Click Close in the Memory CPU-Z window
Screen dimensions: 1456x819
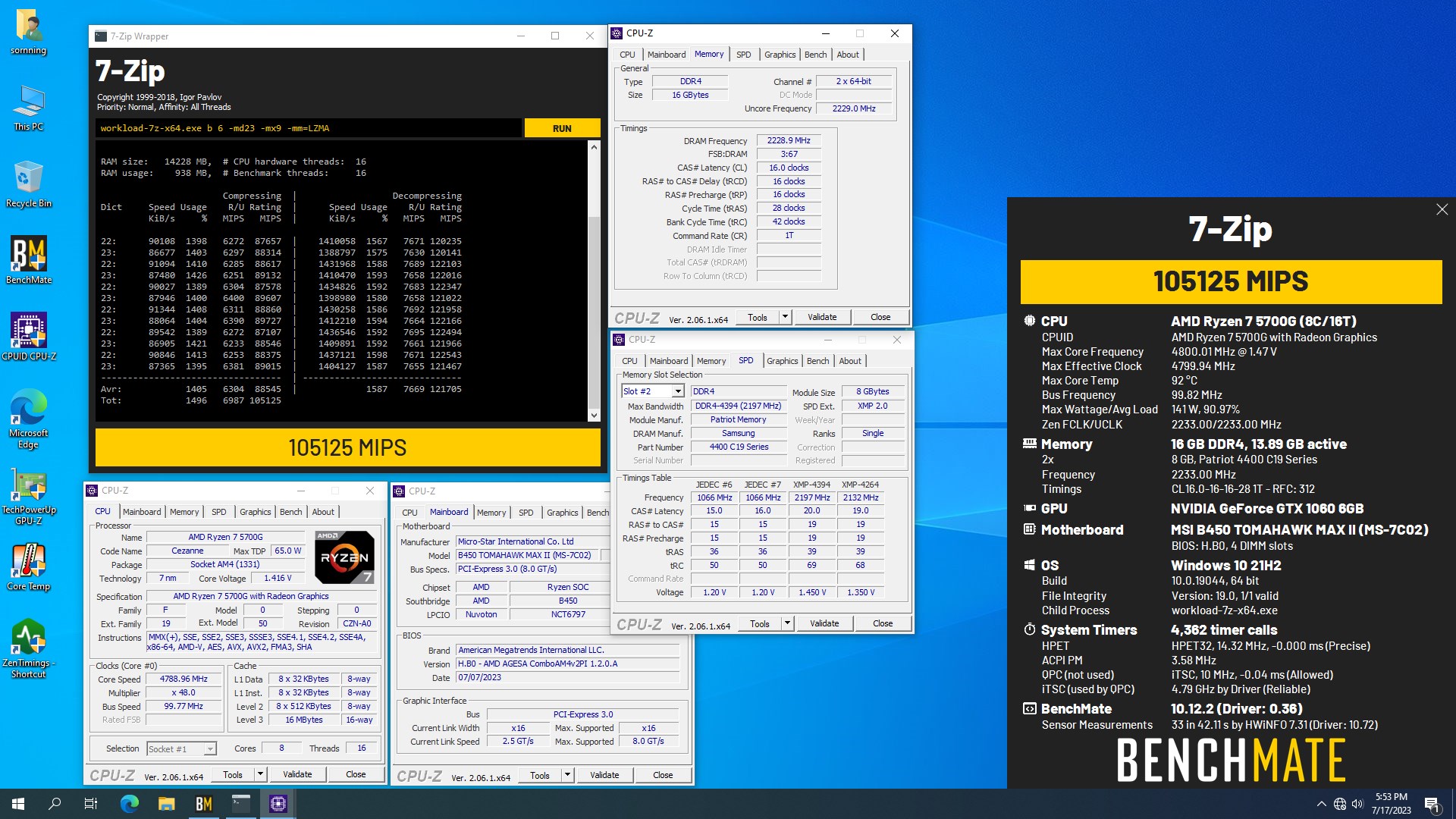click(880, 317)
